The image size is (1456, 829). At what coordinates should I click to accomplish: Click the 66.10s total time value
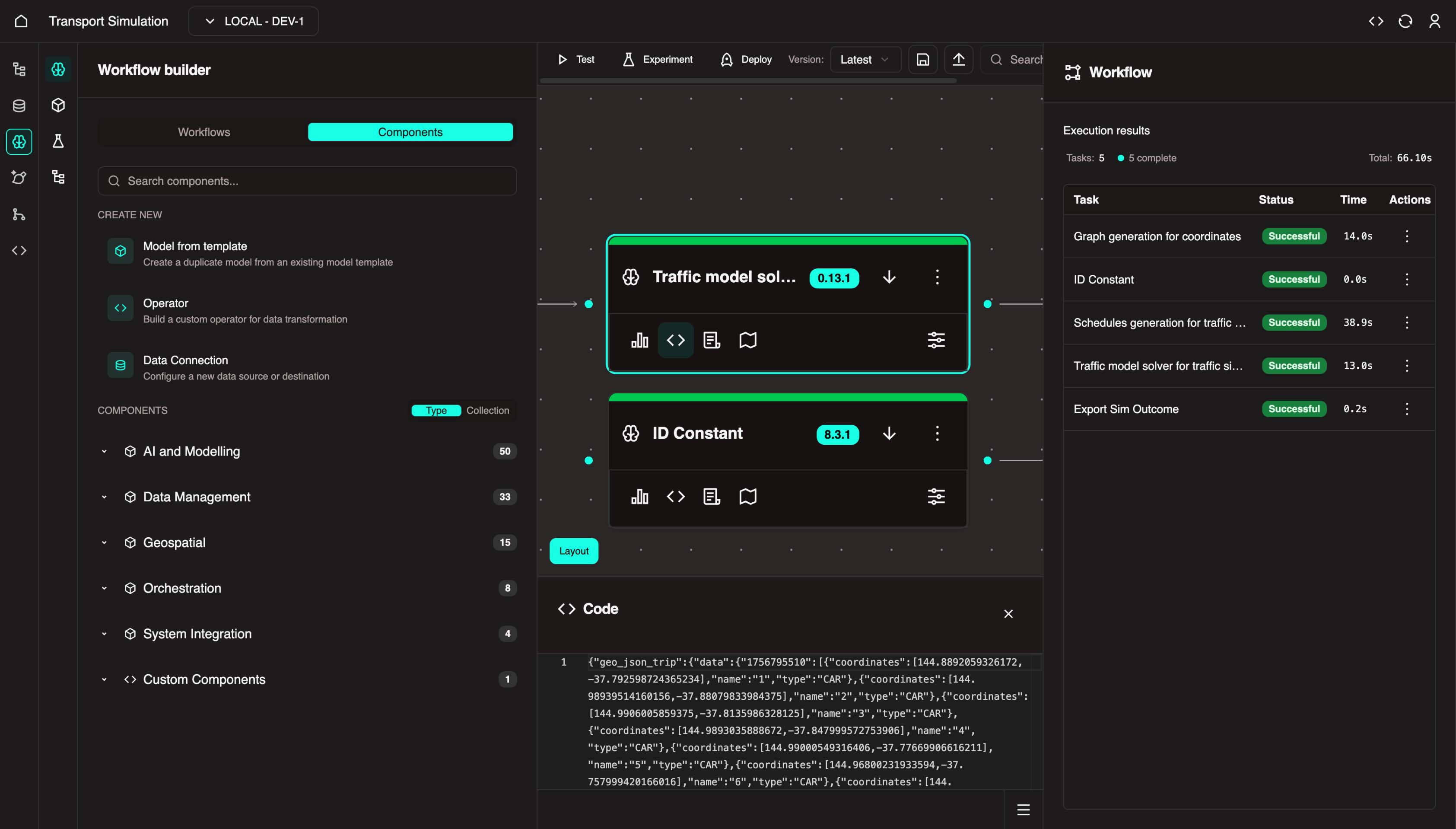1414,158
